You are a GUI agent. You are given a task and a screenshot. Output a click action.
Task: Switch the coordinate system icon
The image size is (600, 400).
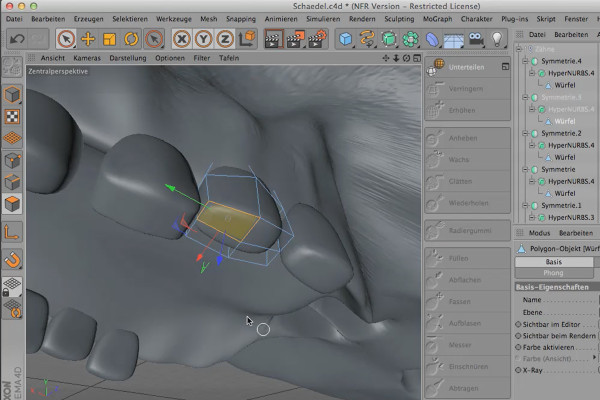click(247, 39)
